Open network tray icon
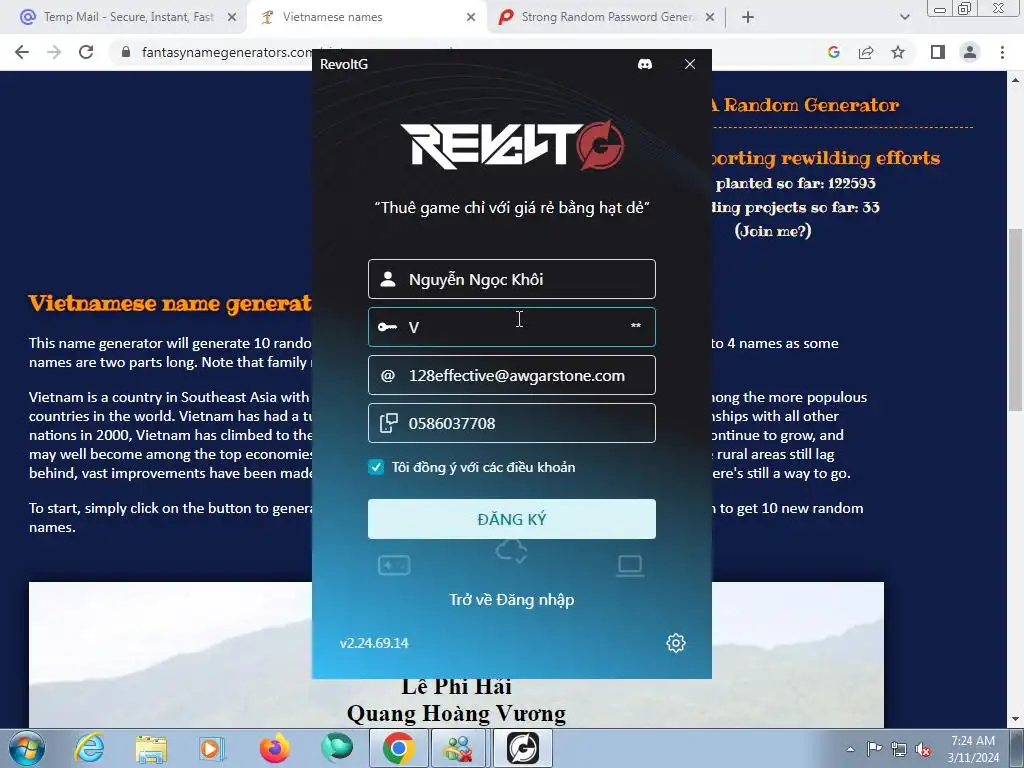1024x768 pixels. click(x=899, y=749)
